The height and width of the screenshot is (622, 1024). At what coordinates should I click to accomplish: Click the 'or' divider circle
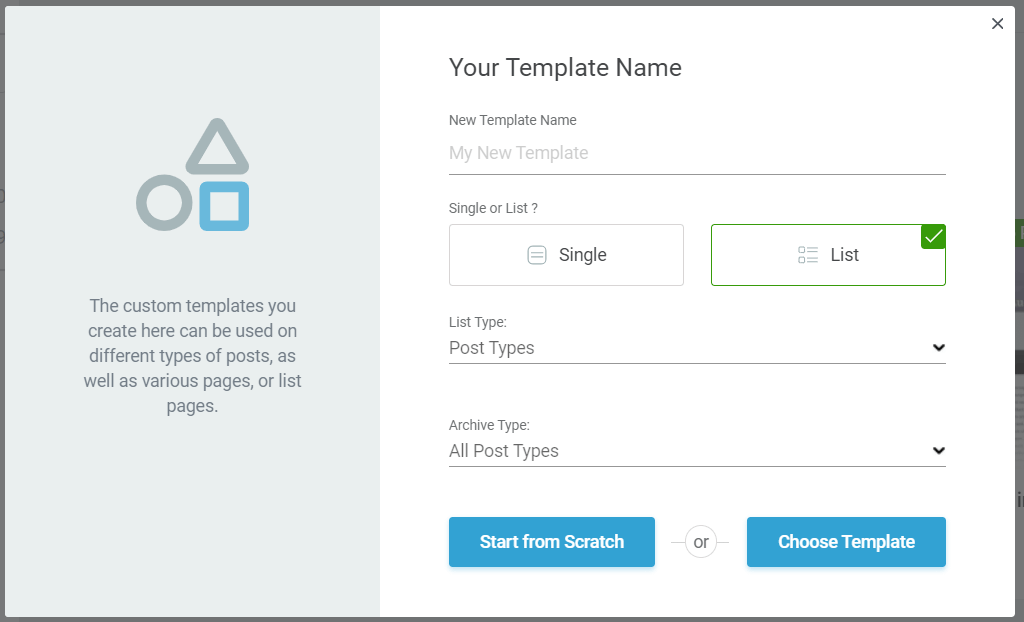point(701,542)
